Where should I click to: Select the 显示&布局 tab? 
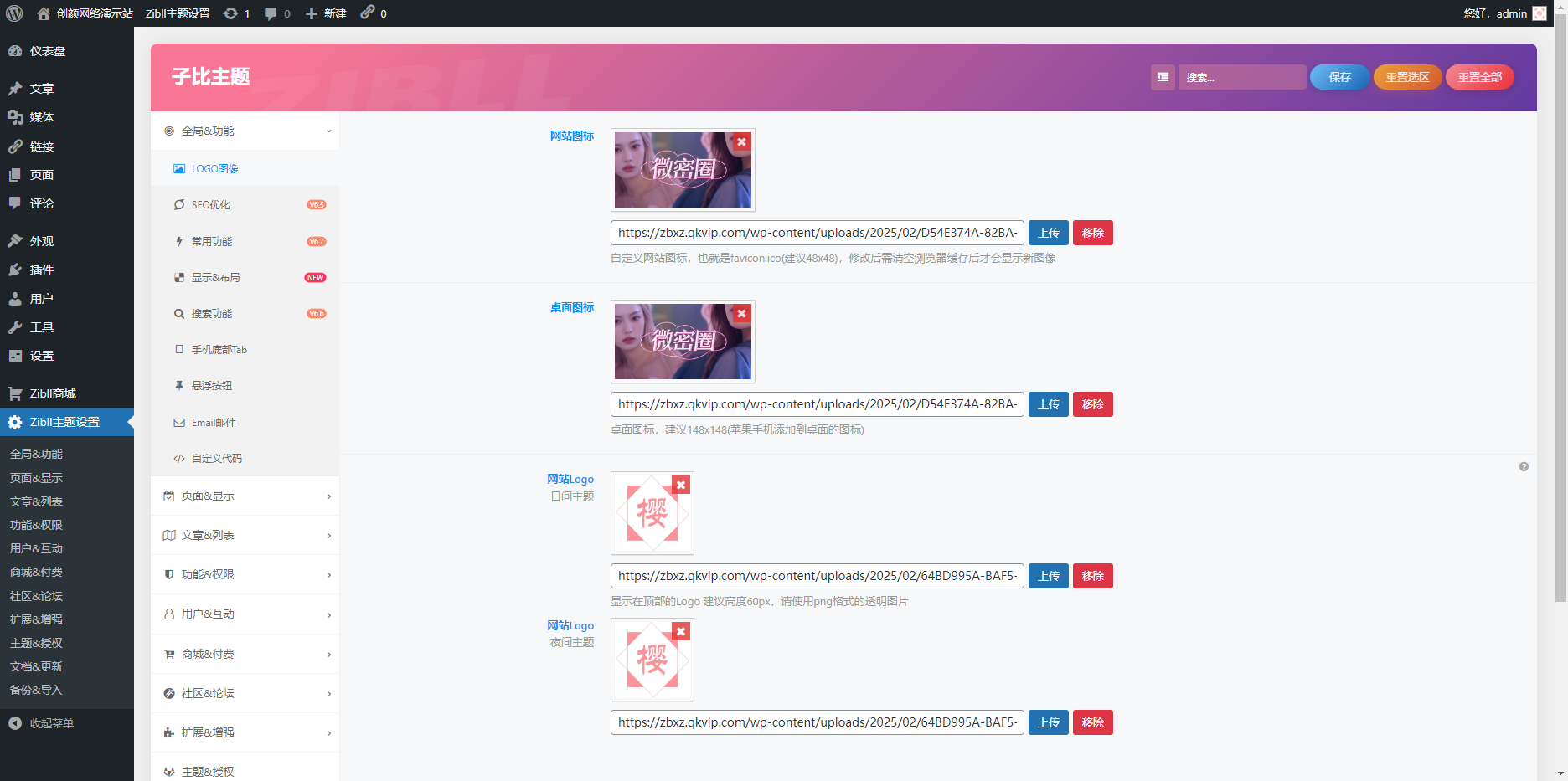click(245, 277)
